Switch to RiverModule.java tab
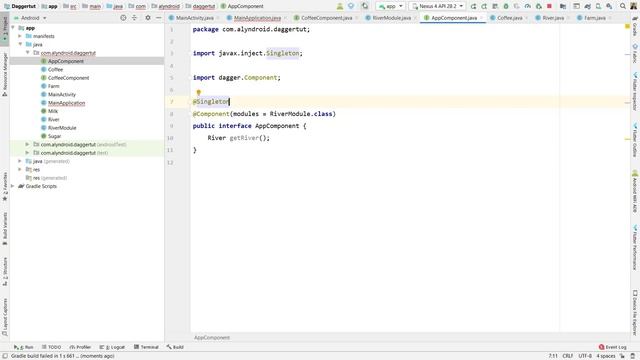Viewport: 640px width, 360px height. 391,18
